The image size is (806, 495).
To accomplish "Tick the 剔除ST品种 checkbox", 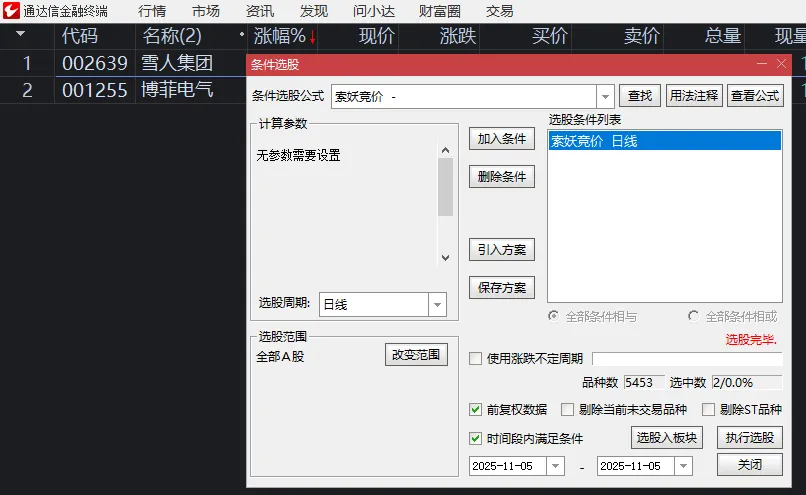I will click(709, 409).
